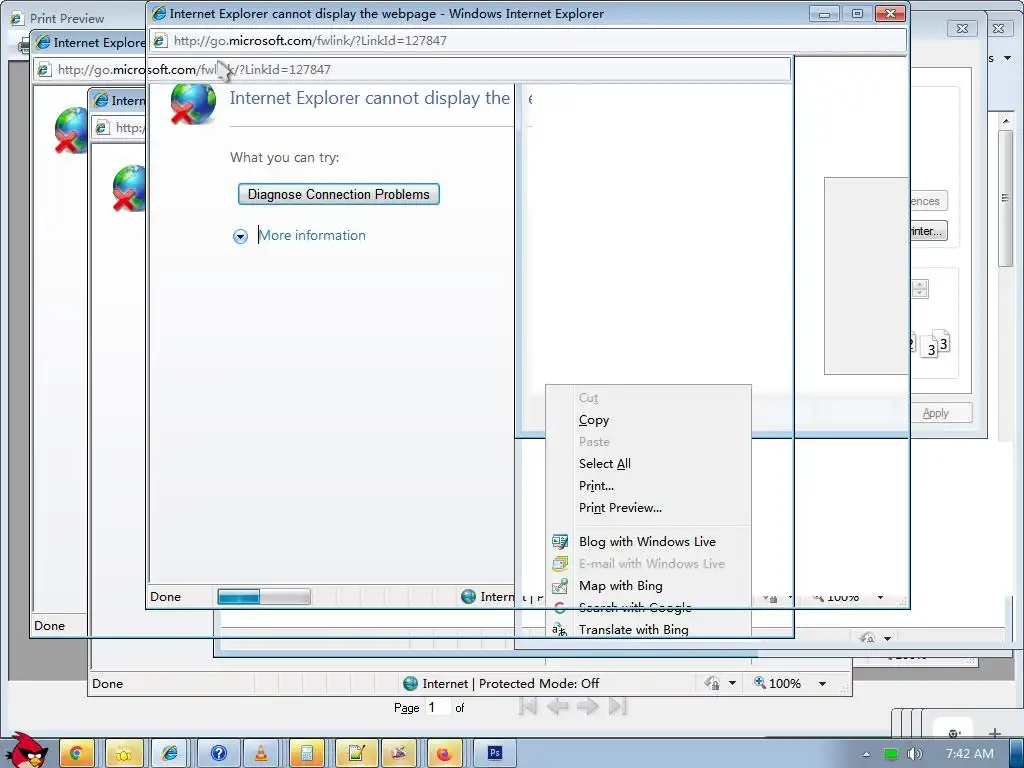Open Photoshop from the taskbar
The height and width of the screenshot is (768, 1024).
point(494,754)
